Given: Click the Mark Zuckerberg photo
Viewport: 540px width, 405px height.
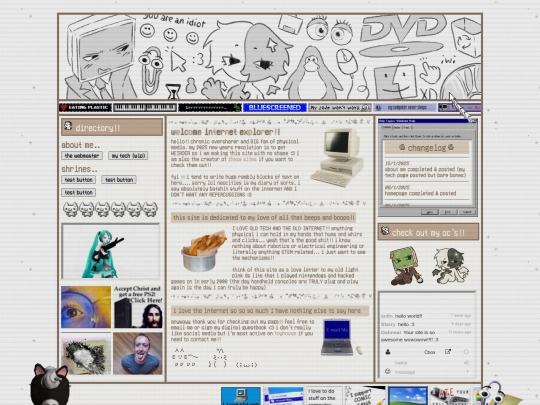Looking at the screenshot, I should [138, 353].
